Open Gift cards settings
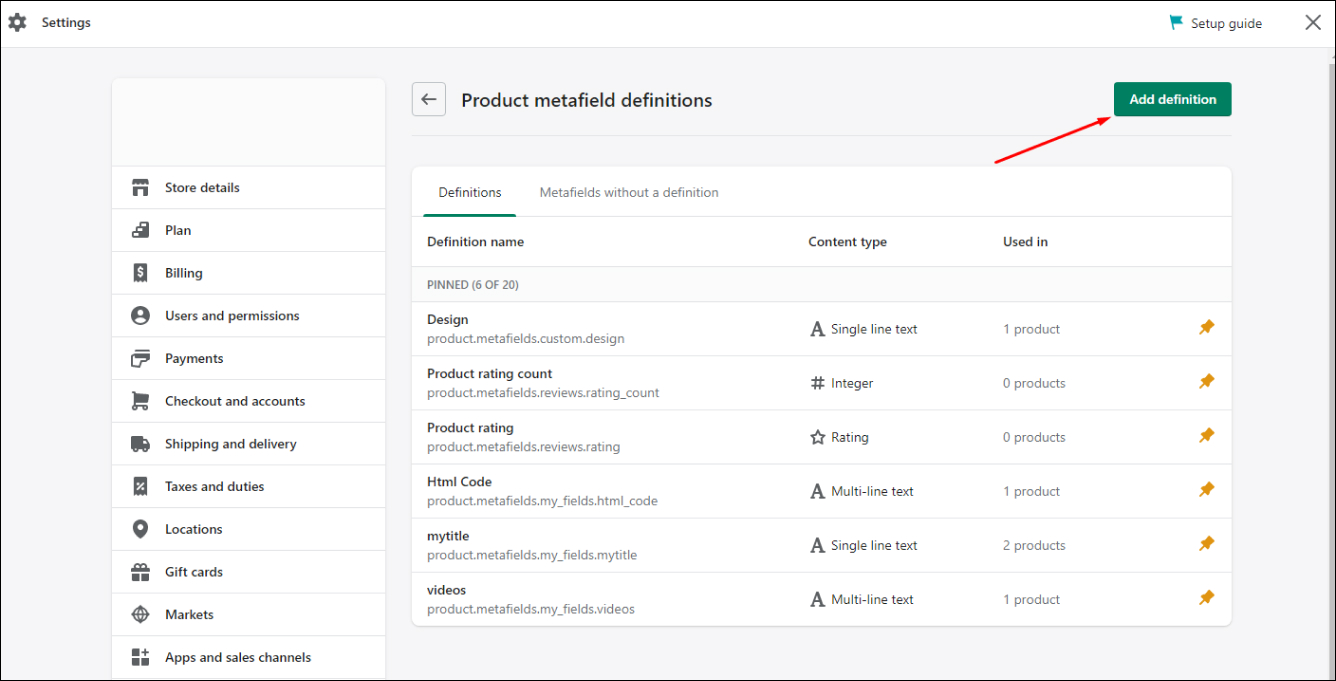 [248, 572]
